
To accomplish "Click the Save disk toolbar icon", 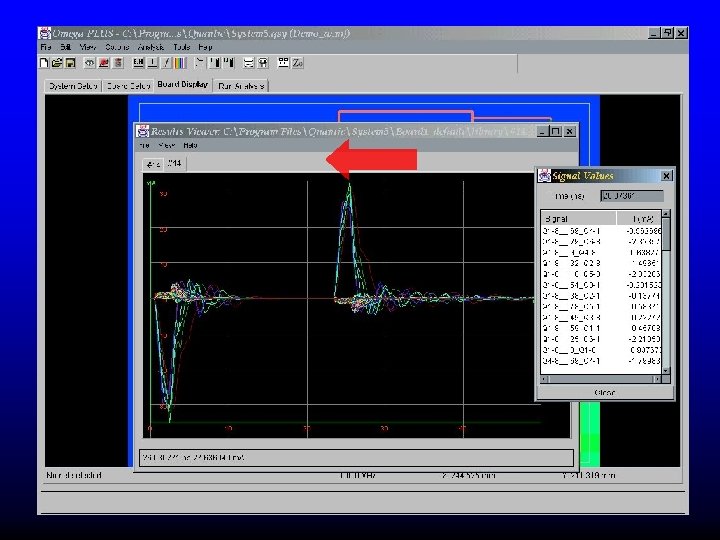I will 69,62.
